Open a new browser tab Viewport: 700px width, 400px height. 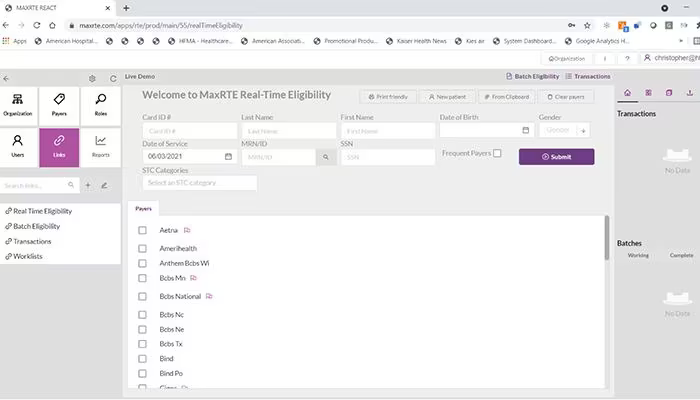[x=126, y=8]
